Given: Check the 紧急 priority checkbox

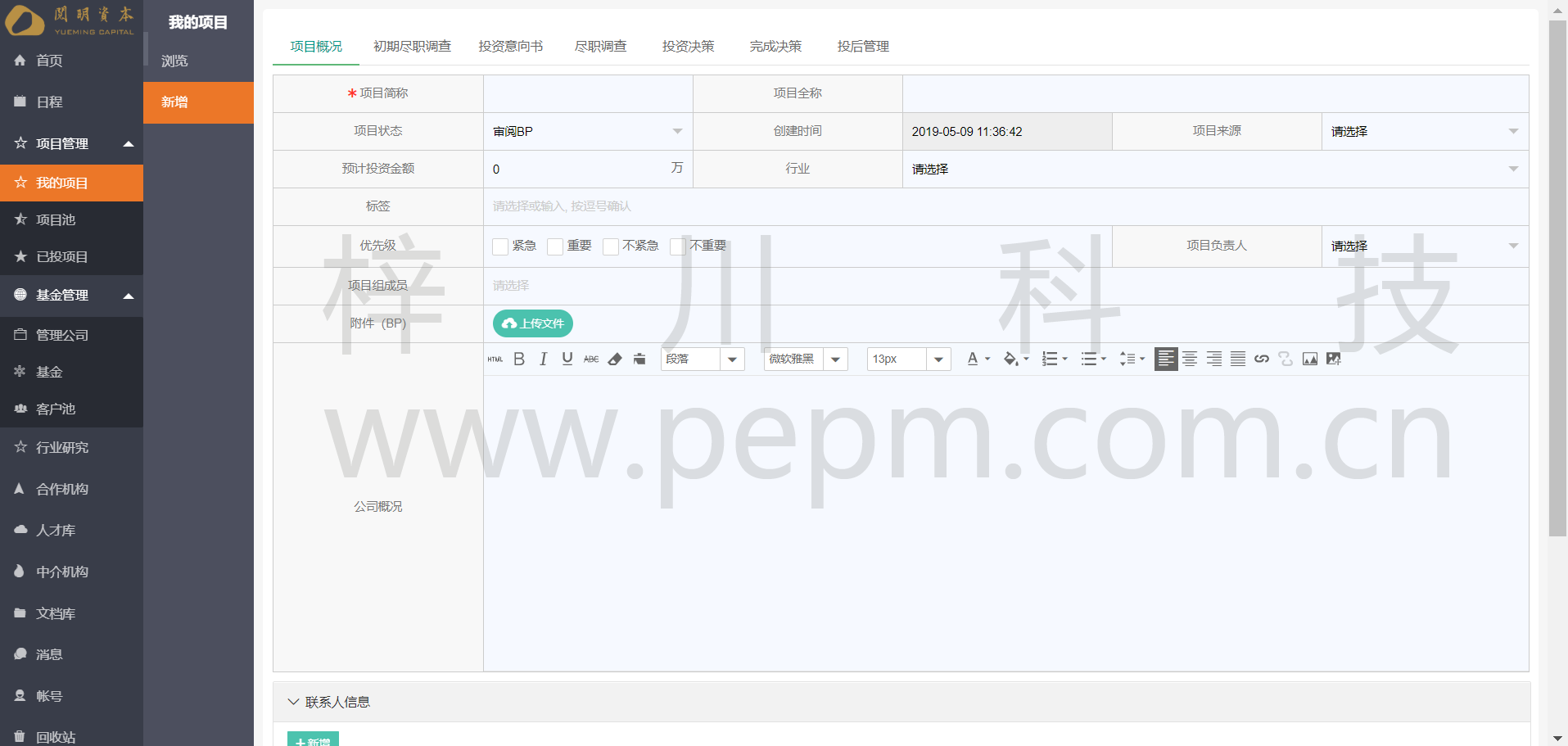Looking at the screenshot, I should click(500, 246).
